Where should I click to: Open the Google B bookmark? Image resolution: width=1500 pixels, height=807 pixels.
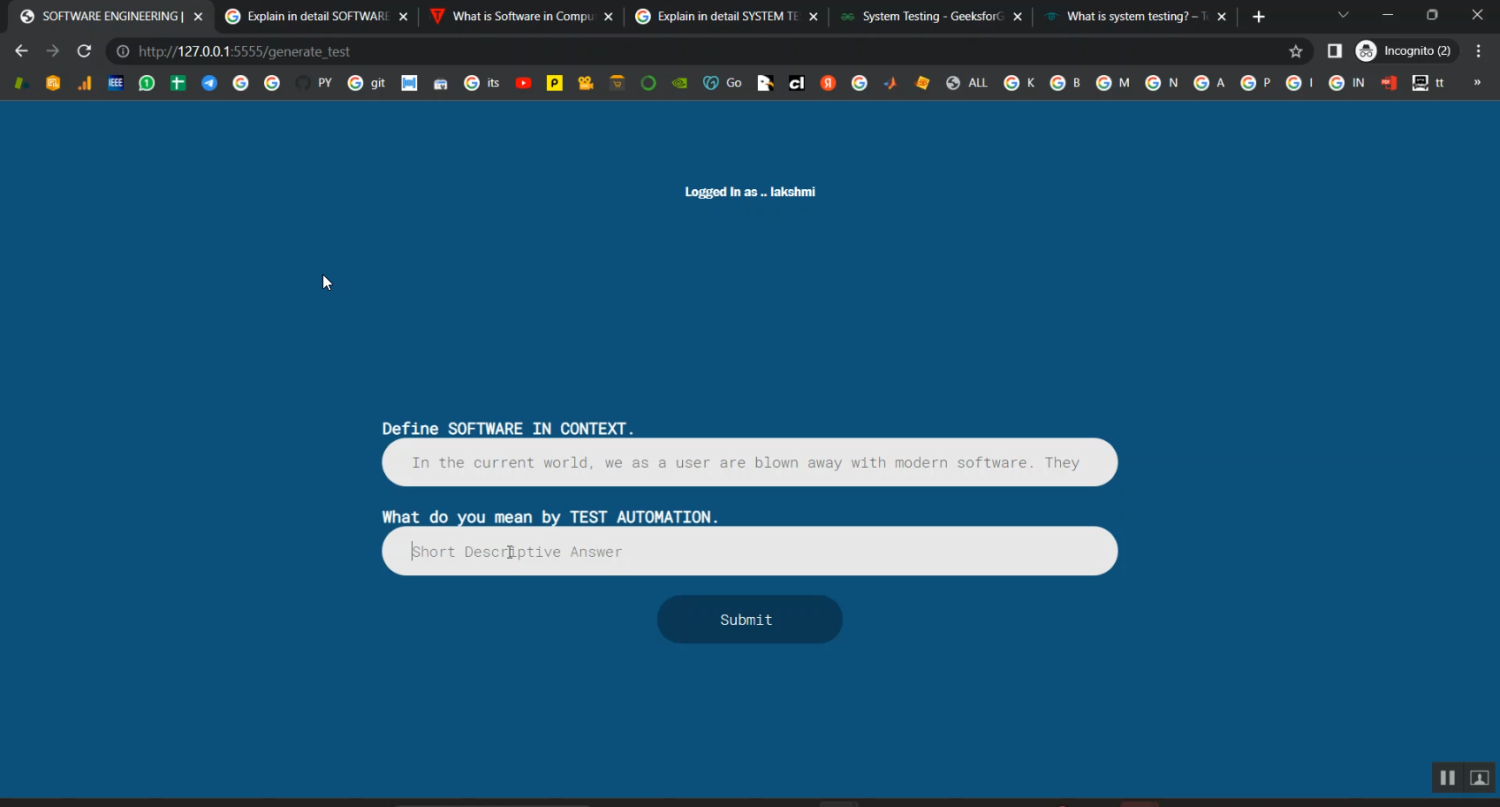(x=1066, y=83)
